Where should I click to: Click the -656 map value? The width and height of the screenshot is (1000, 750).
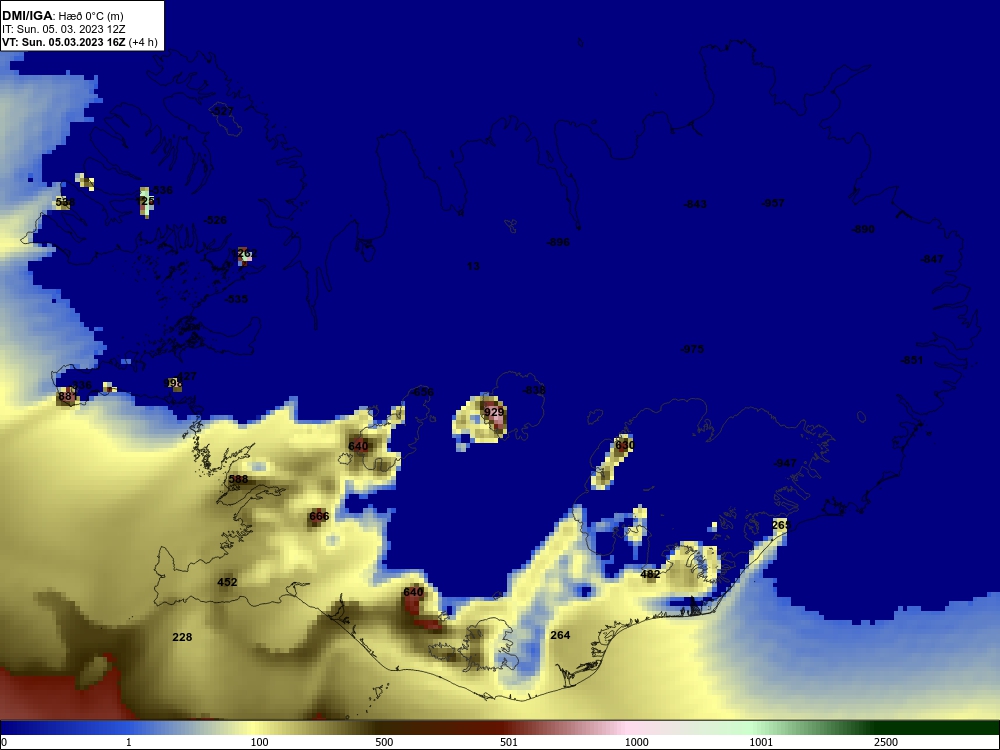click(x=421, y=392)
